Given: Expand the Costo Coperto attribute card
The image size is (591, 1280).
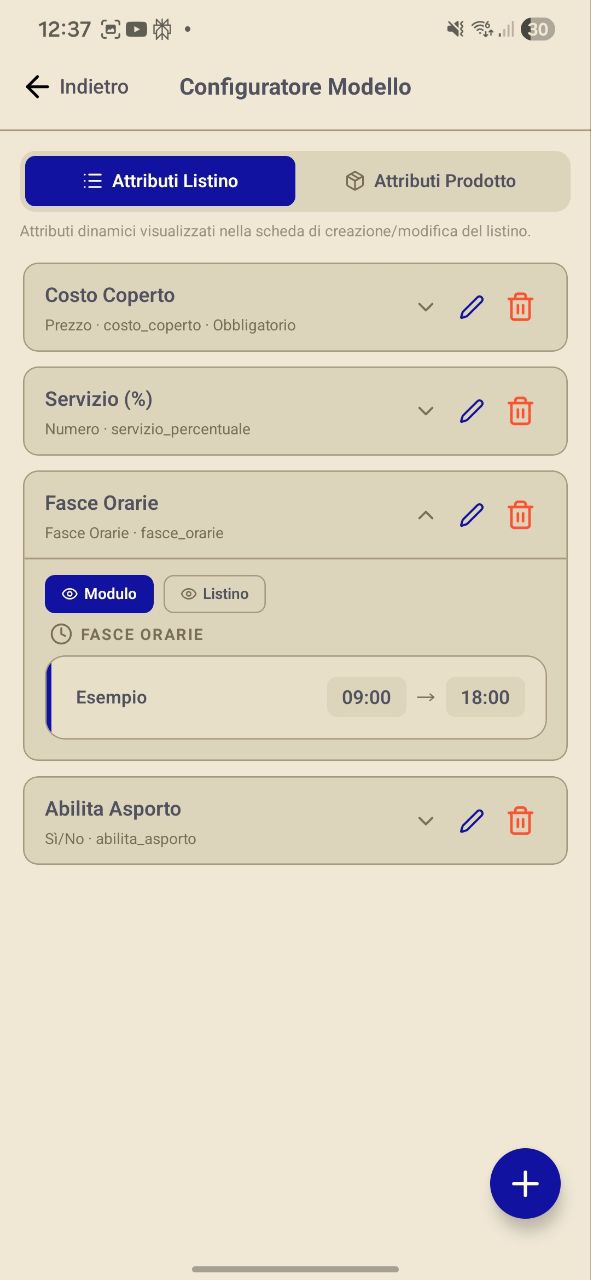Looking at the screenshot, I should pos(425,307).
